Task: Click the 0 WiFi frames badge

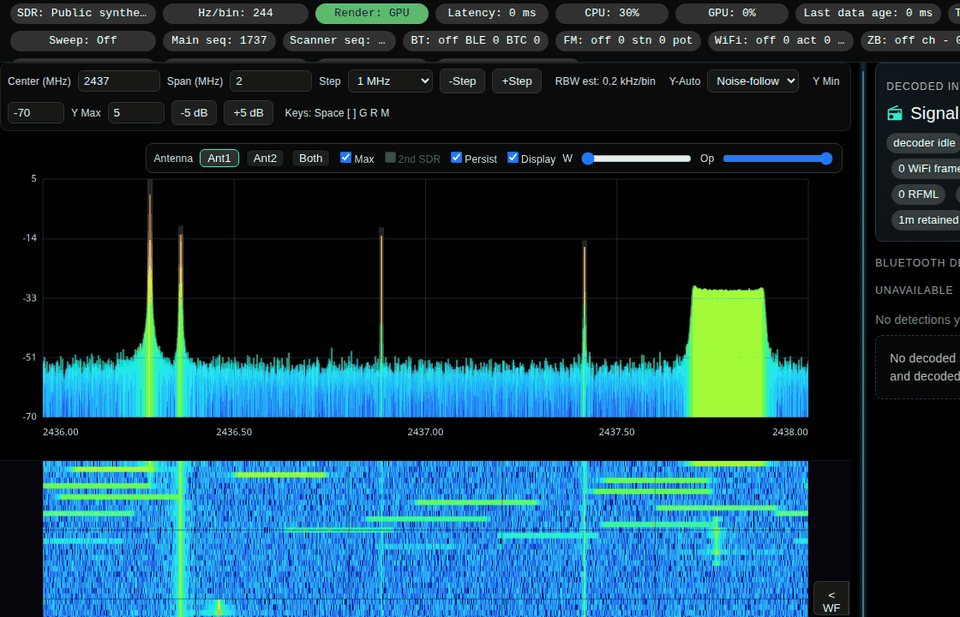Action: click(x=927, y=168)
